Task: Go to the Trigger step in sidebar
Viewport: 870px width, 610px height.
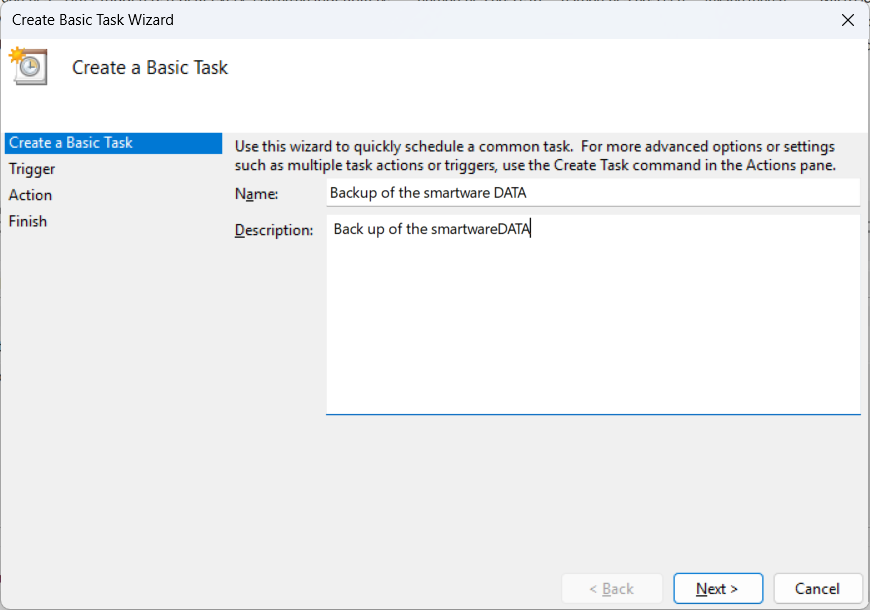Action: point(32,169)
